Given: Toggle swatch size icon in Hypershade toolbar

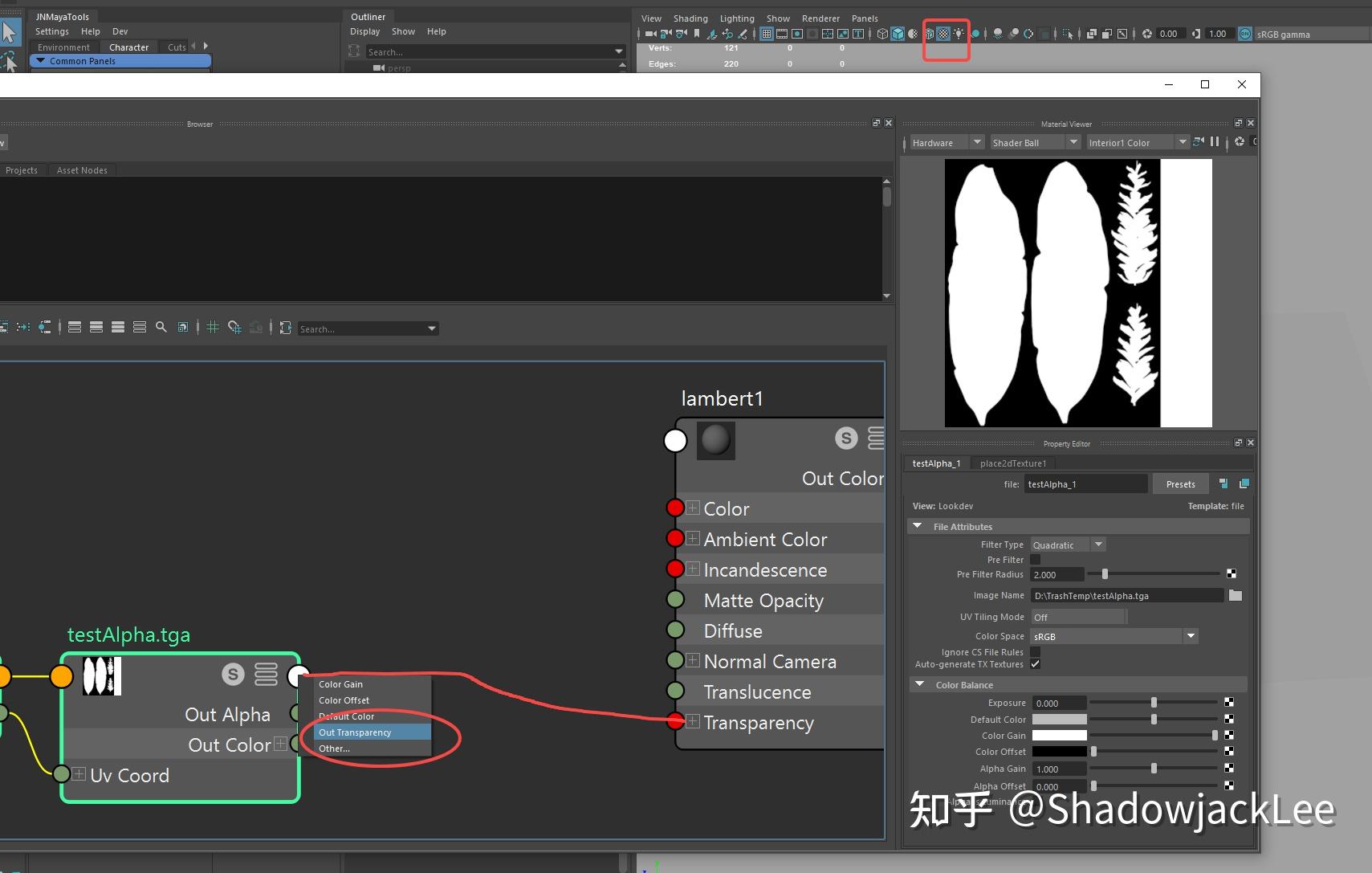Looking at the screenshot, I should [183, 327].
